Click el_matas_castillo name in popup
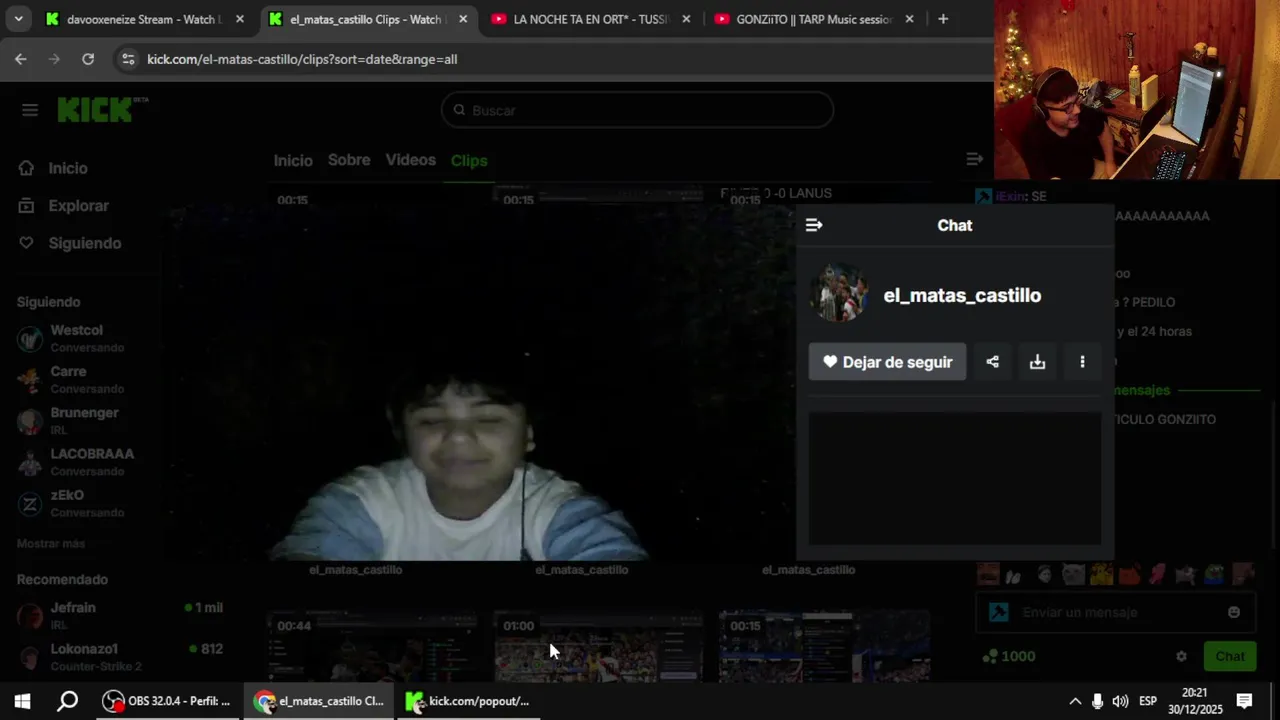The image size is (1280, 720). (x=962, y=295)
